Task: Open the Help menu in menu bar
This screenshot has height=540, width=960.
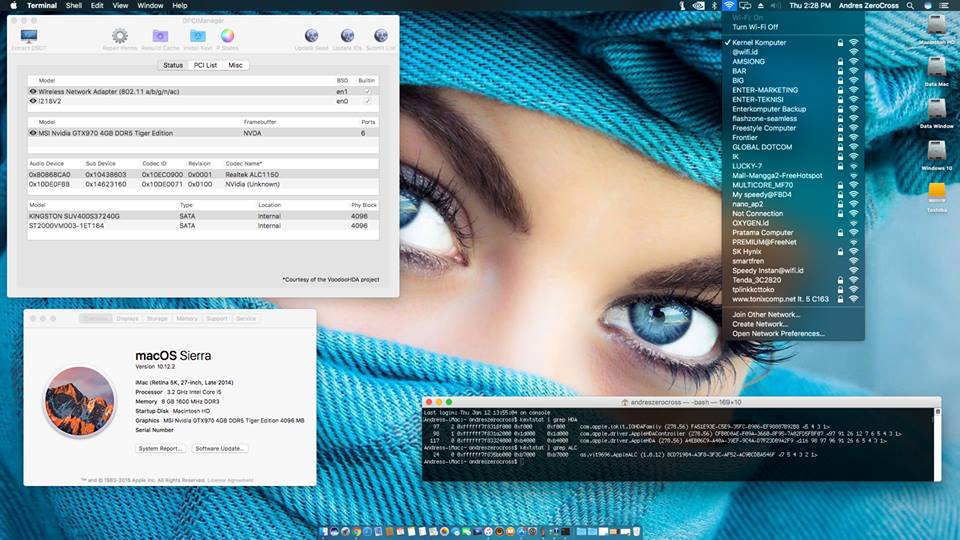Action: [x=179, y=6]
